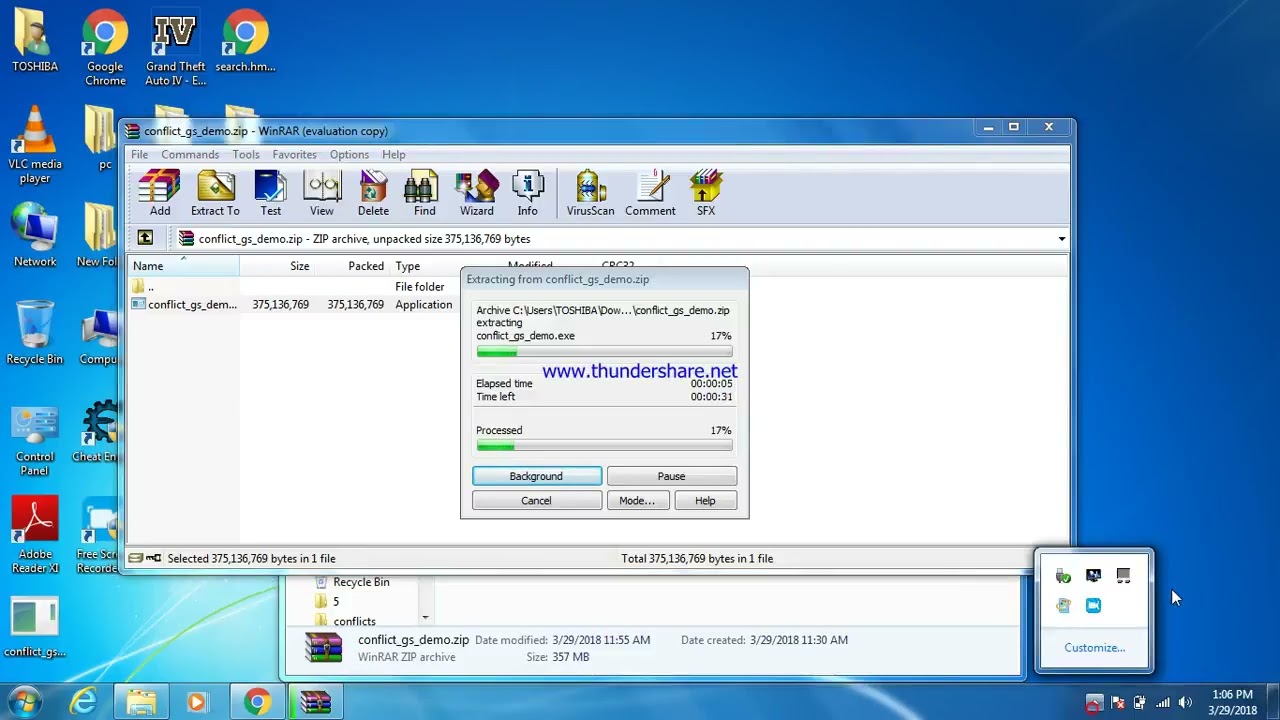
Task: Click the Help button in extraction dialog
Action: point(706,501)
